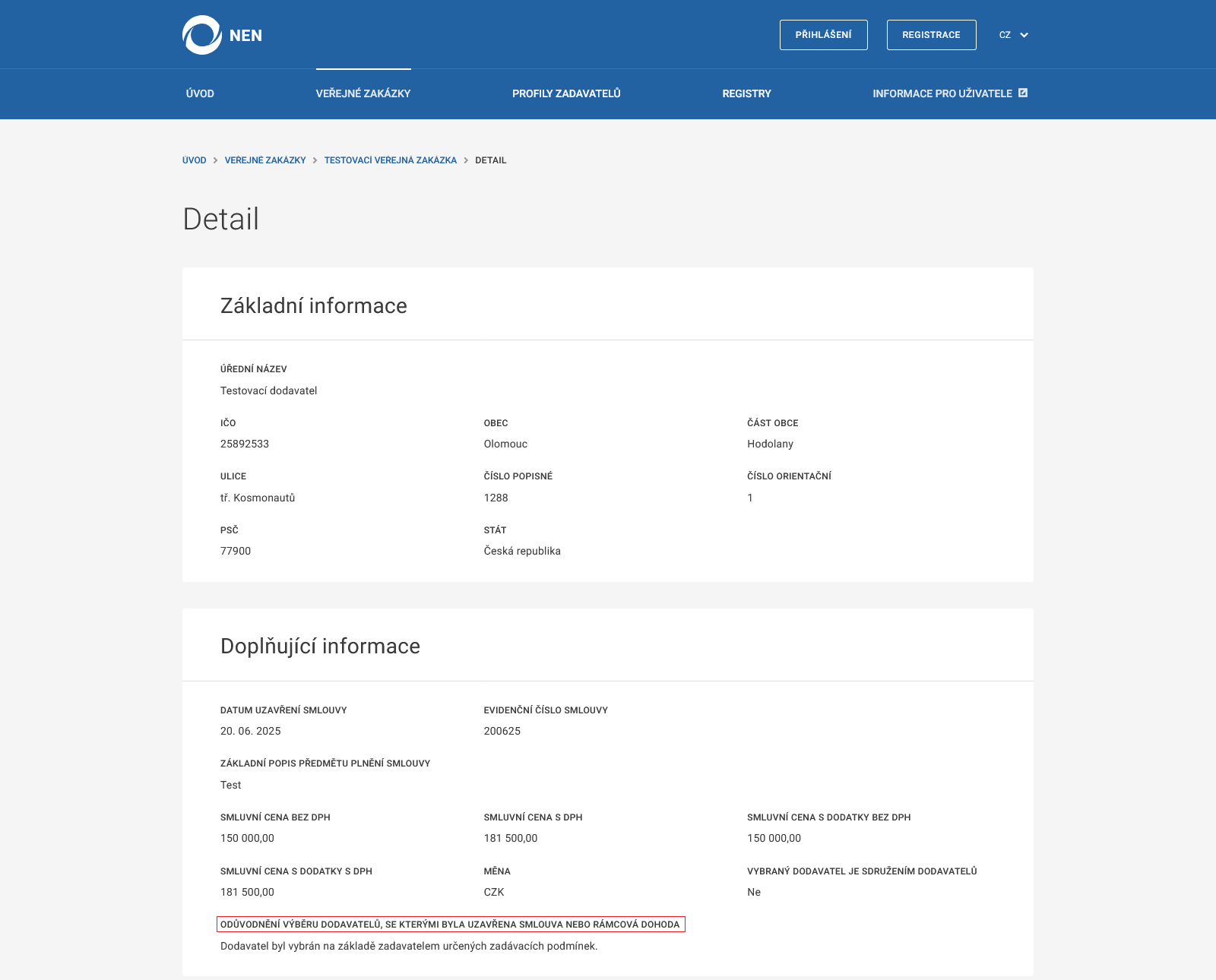
Task: Open Informace pro uživatele navigation link
Action: tap(942, 93)
